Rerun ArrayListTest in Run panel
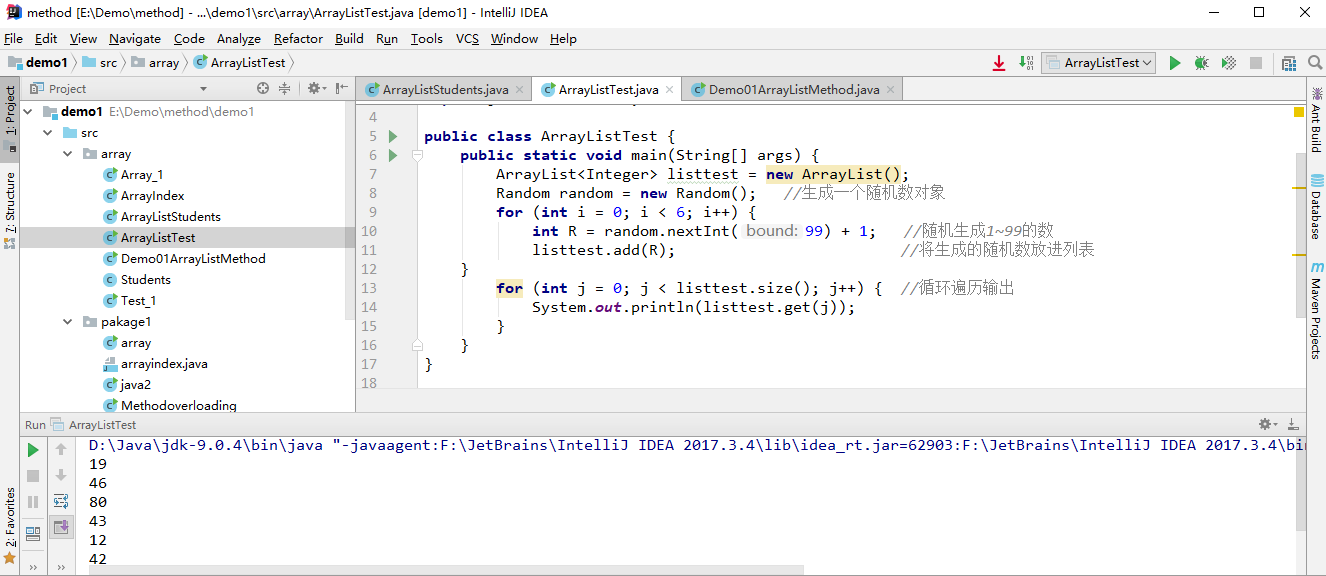 33,450
